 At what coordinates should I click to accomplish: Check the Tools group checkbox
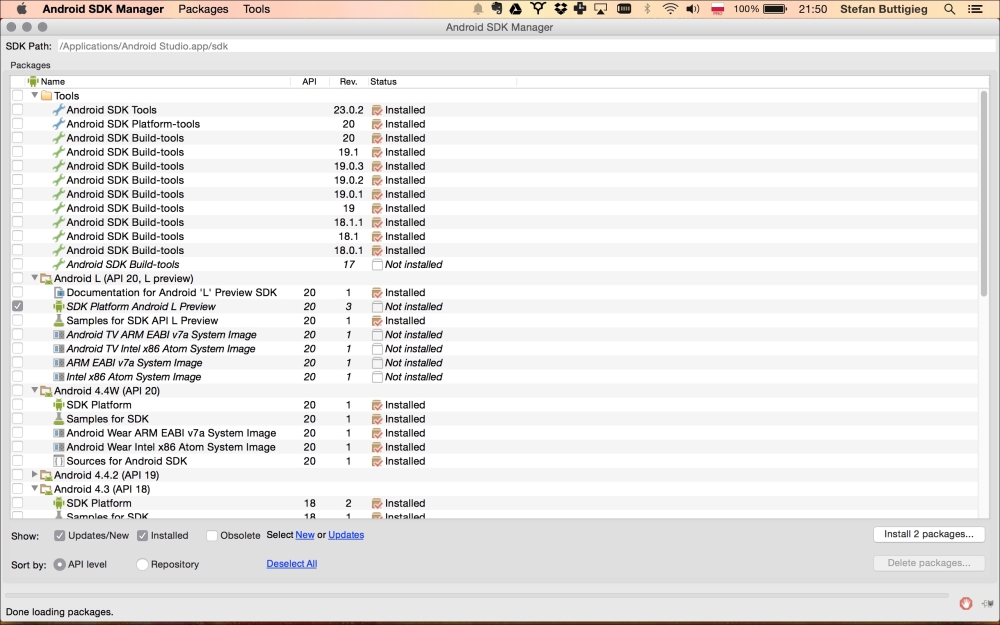coord(17,96)
